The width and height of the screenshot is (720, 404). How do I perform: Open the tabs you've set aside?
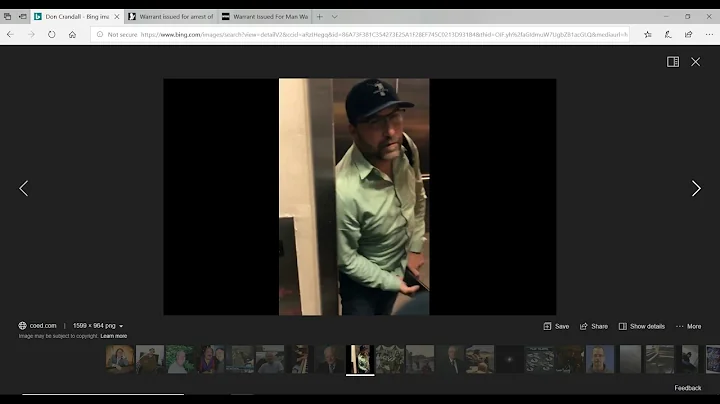tap(7, 17)
